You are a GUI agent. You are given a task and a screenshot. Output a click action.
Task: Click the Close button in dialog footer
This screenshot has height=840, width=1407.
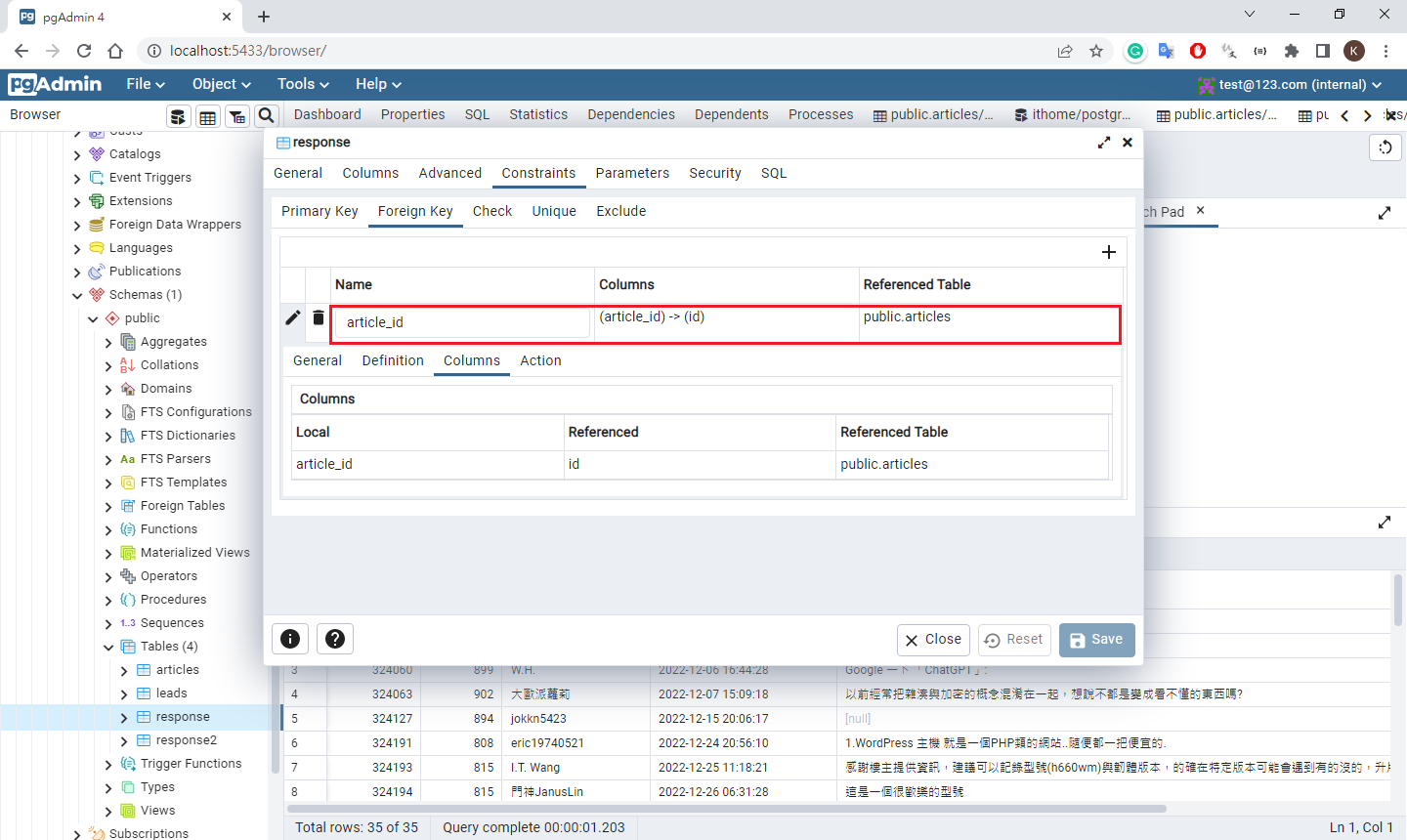coord(933,640)
